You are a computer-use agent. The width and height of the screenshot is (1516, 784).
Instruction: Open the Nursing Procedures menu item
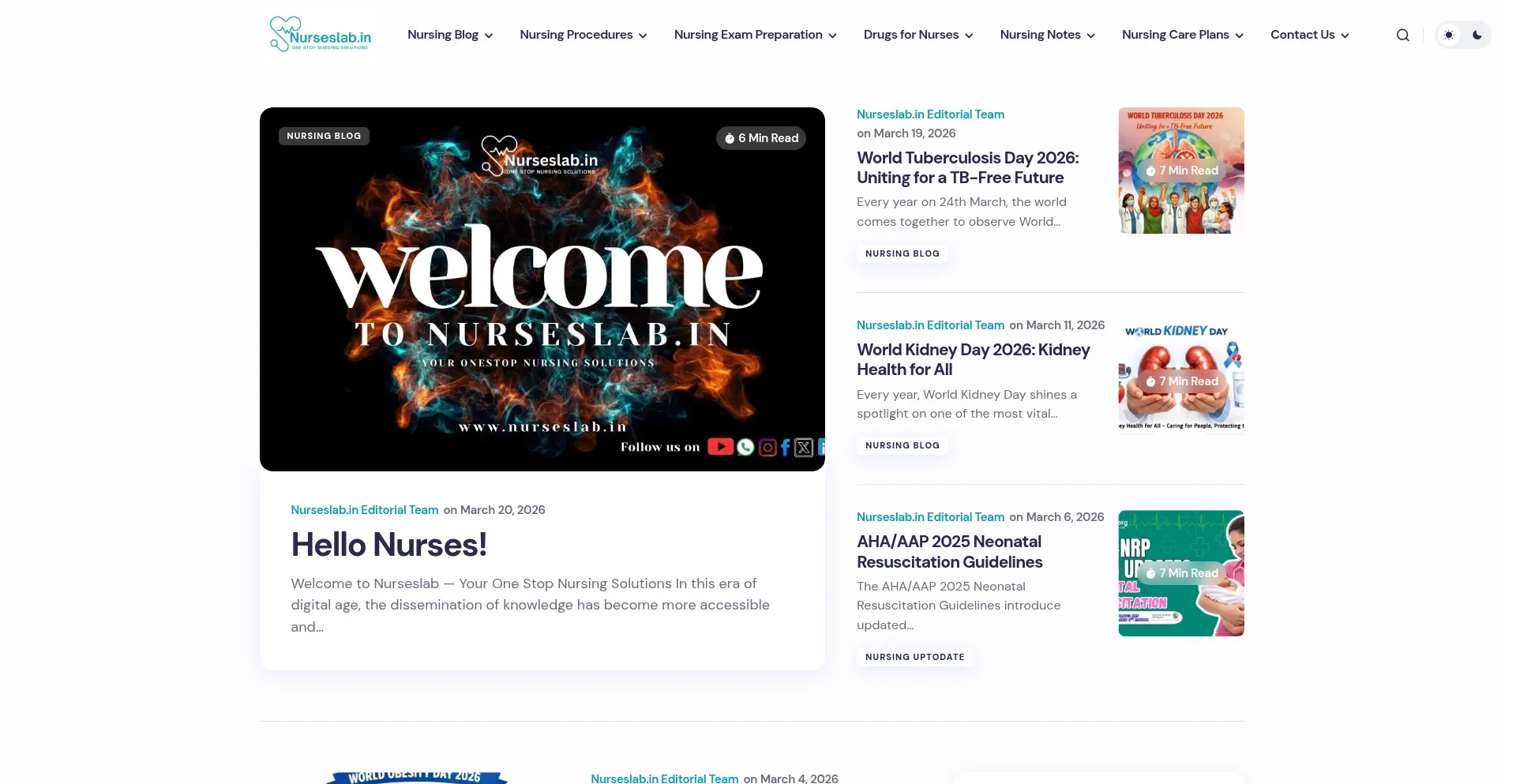click(x=576, y=35)
